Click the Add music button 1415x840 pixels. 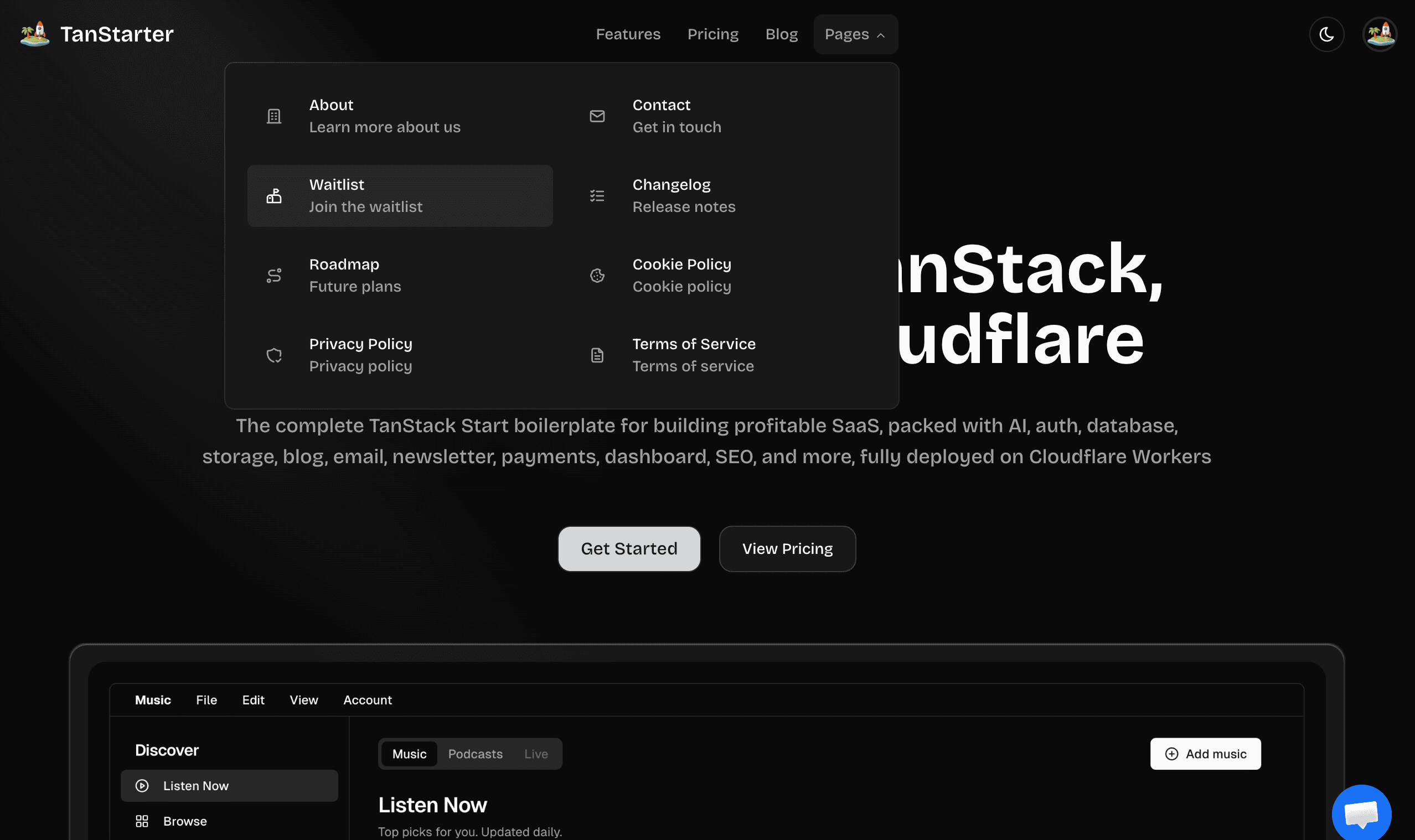pos(1206,754)
